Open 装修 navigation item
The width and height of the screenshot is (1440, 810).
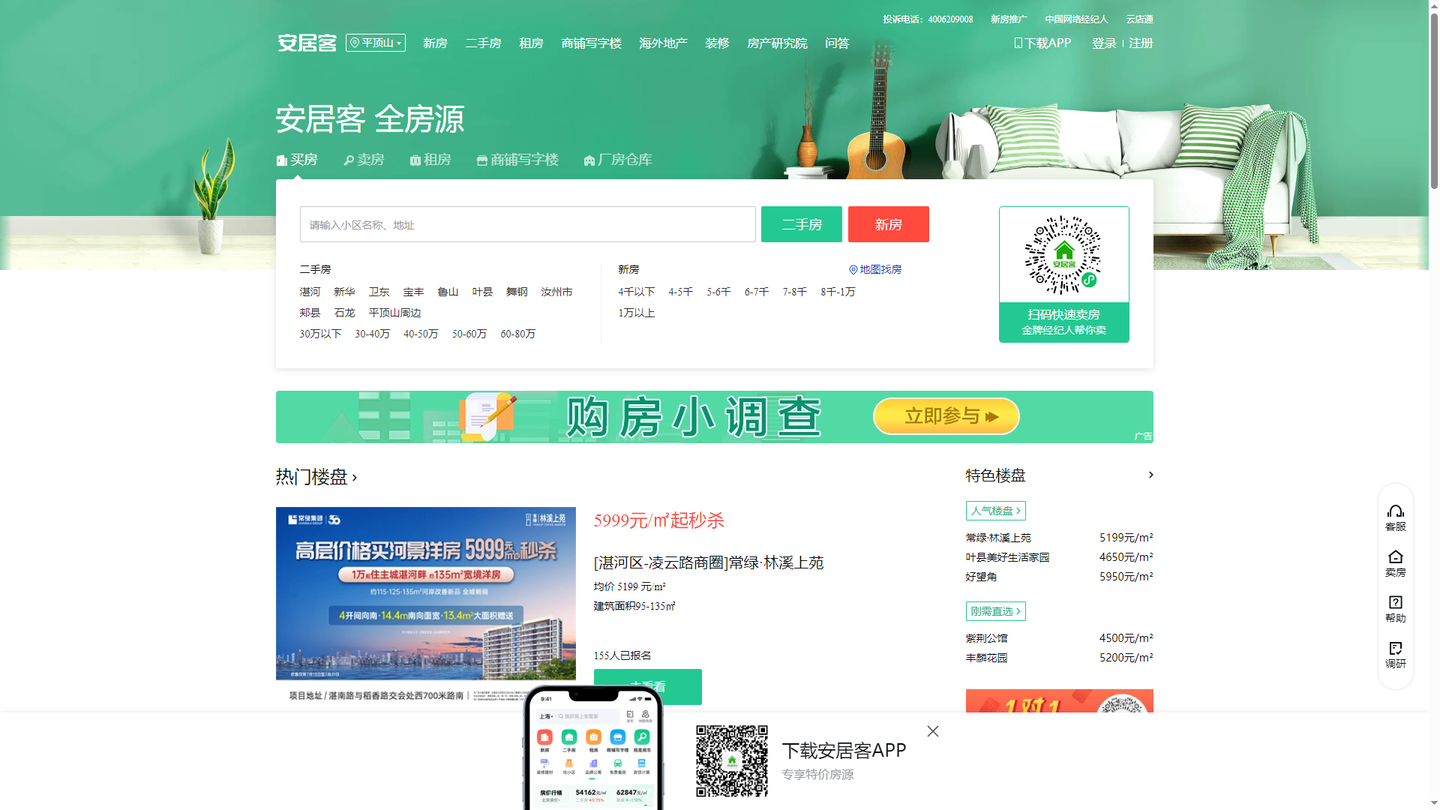pos(717,43)
